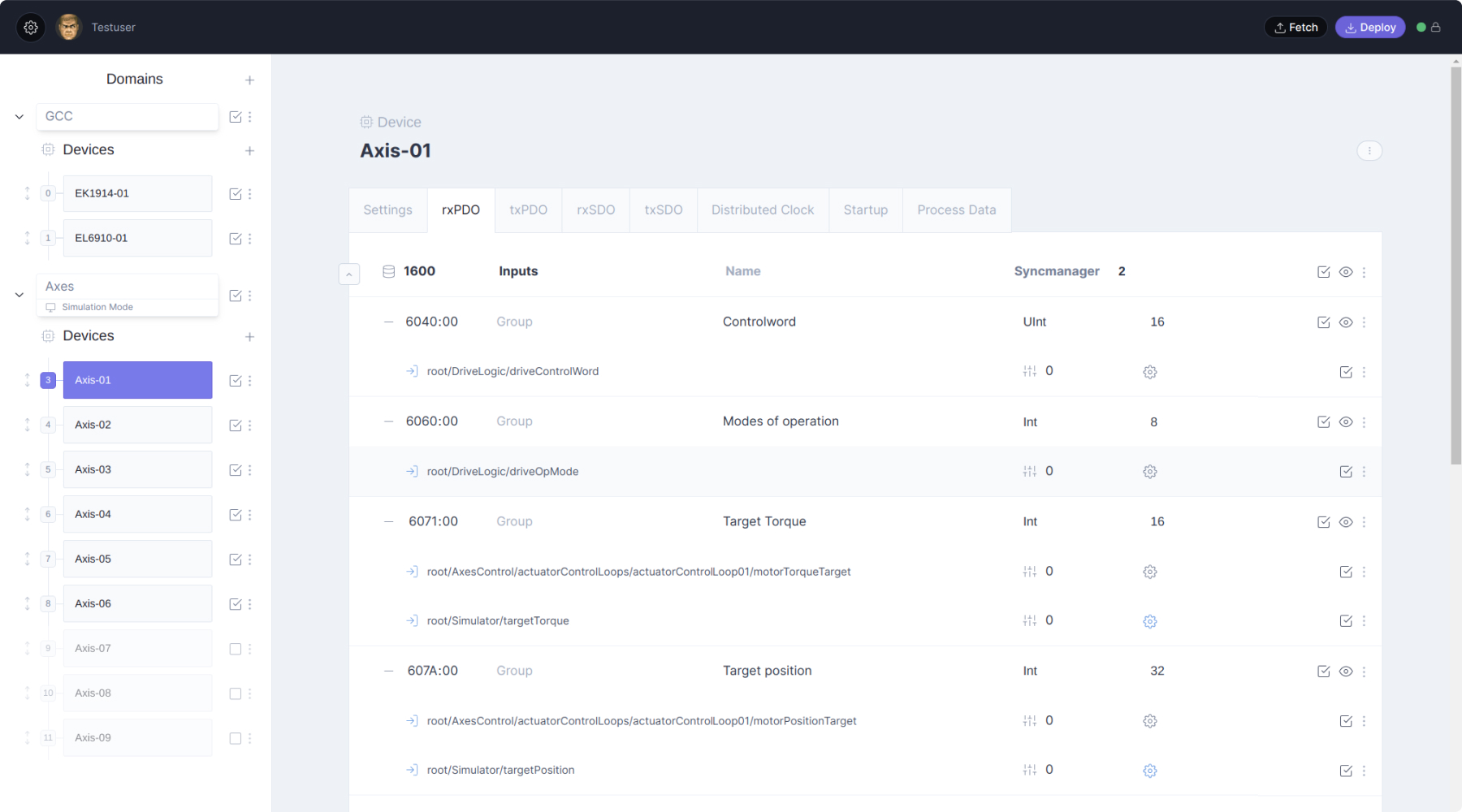Image resolution: width=1462 pixels, height=812 pixels.
Task: Toggle visibility of Target Torque group
Action: coord(1345,522)
